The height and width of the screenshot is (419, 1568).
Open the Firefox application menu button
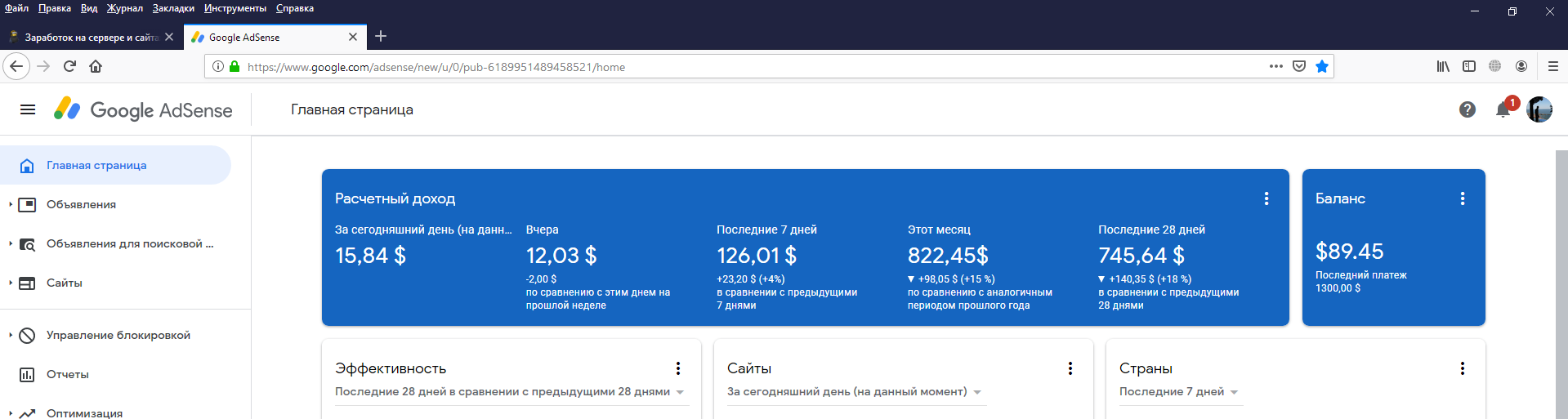click(1553, 66)
